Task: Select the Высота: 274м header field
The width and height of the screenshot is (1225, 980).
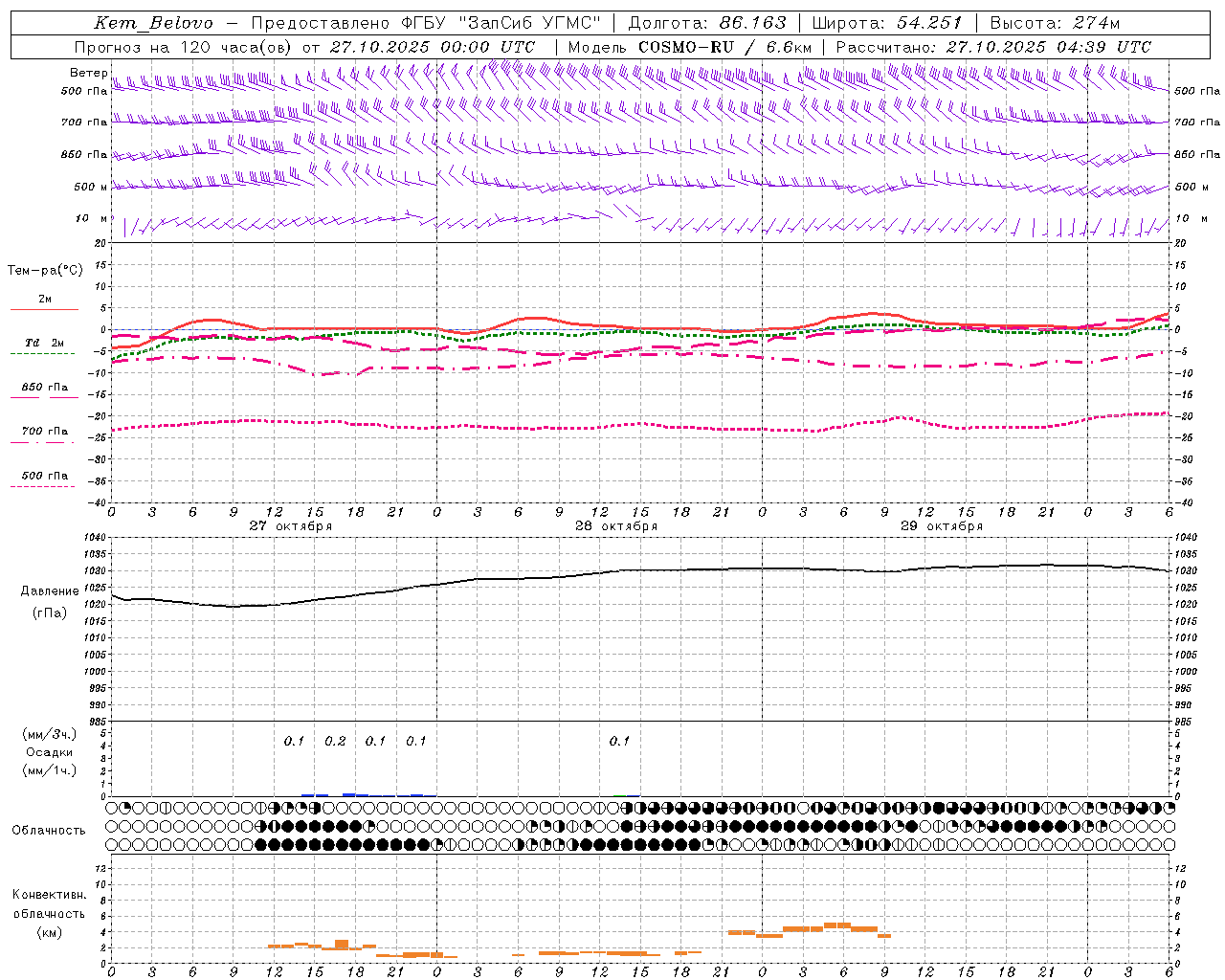Action: 1054,23
